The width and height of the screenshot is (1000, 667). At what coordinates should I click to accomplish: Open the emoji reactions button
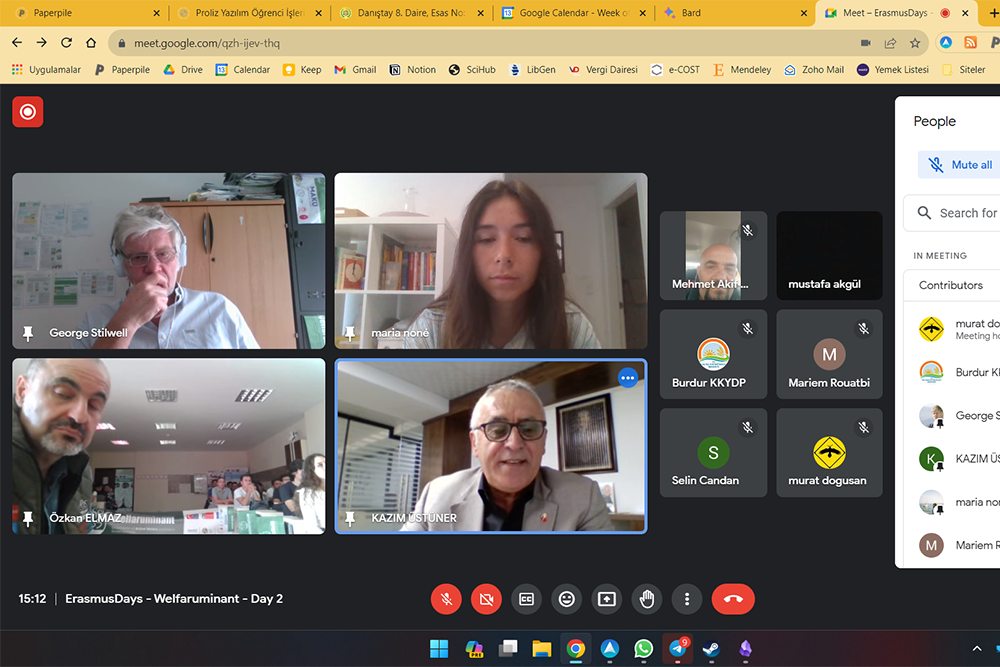[x=567, y=599]
